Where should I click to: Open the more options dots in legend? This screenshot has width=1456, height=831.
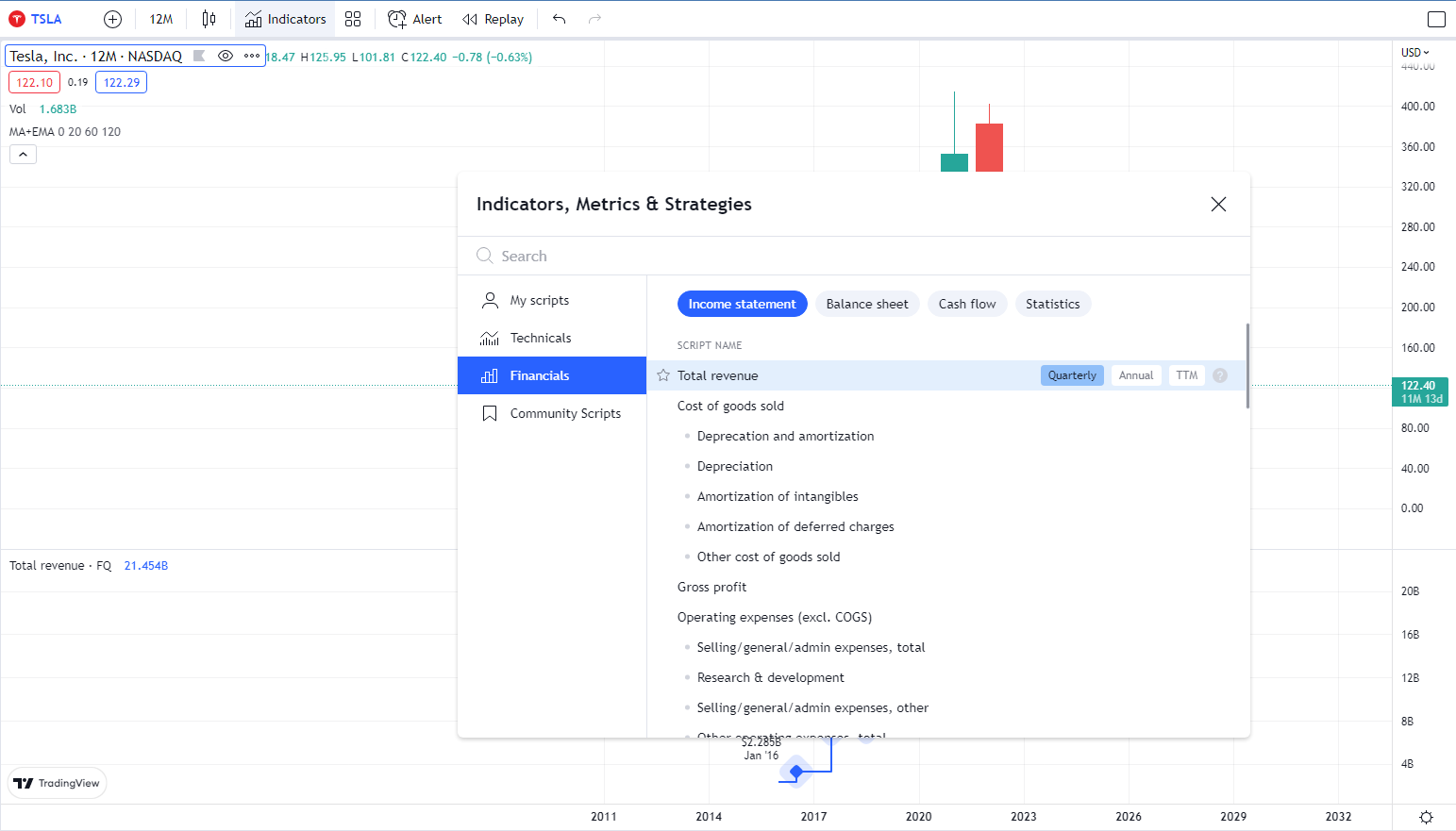252,56
